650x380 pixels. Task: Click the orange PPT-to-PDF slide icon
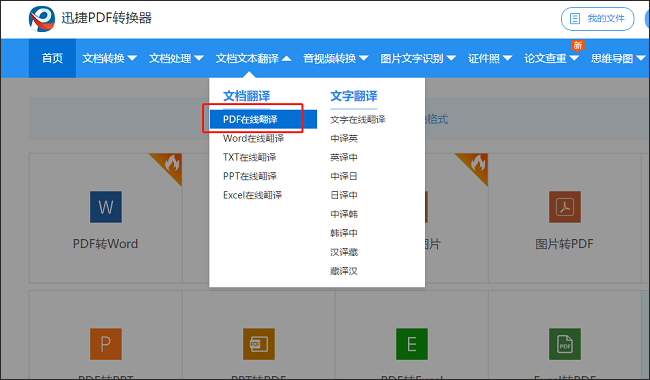pos(259,344)
